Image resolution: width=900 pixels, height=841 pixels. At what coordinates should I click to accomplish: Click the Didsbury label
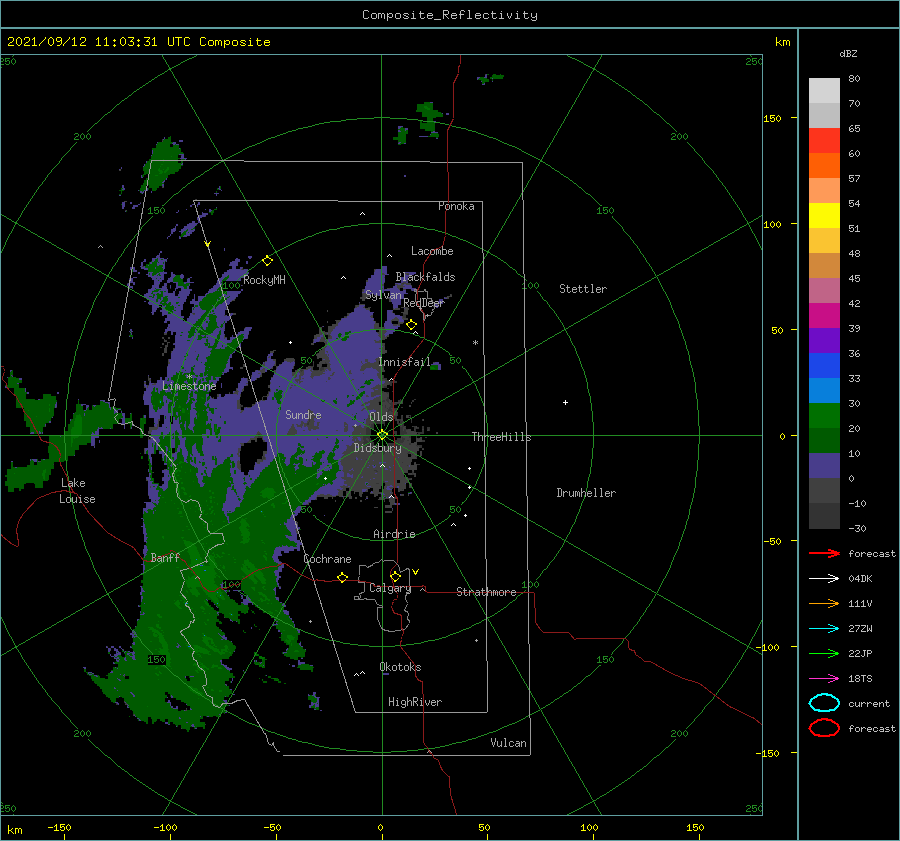[x=377, y=448]
